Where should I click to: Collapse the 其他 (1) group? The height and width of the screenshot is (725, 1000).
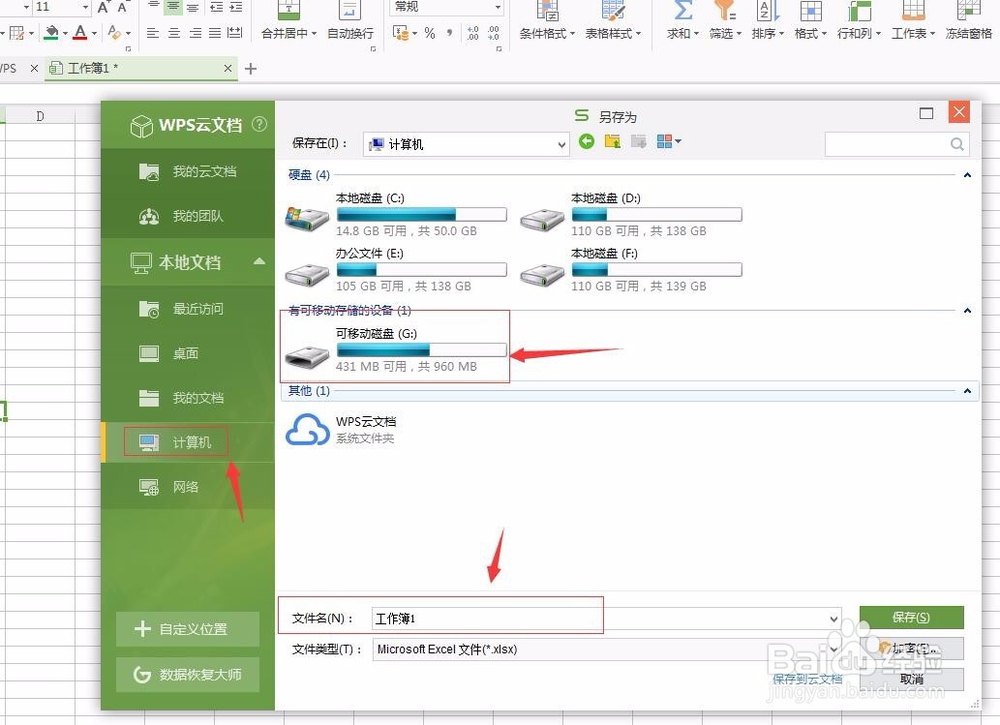967,391
